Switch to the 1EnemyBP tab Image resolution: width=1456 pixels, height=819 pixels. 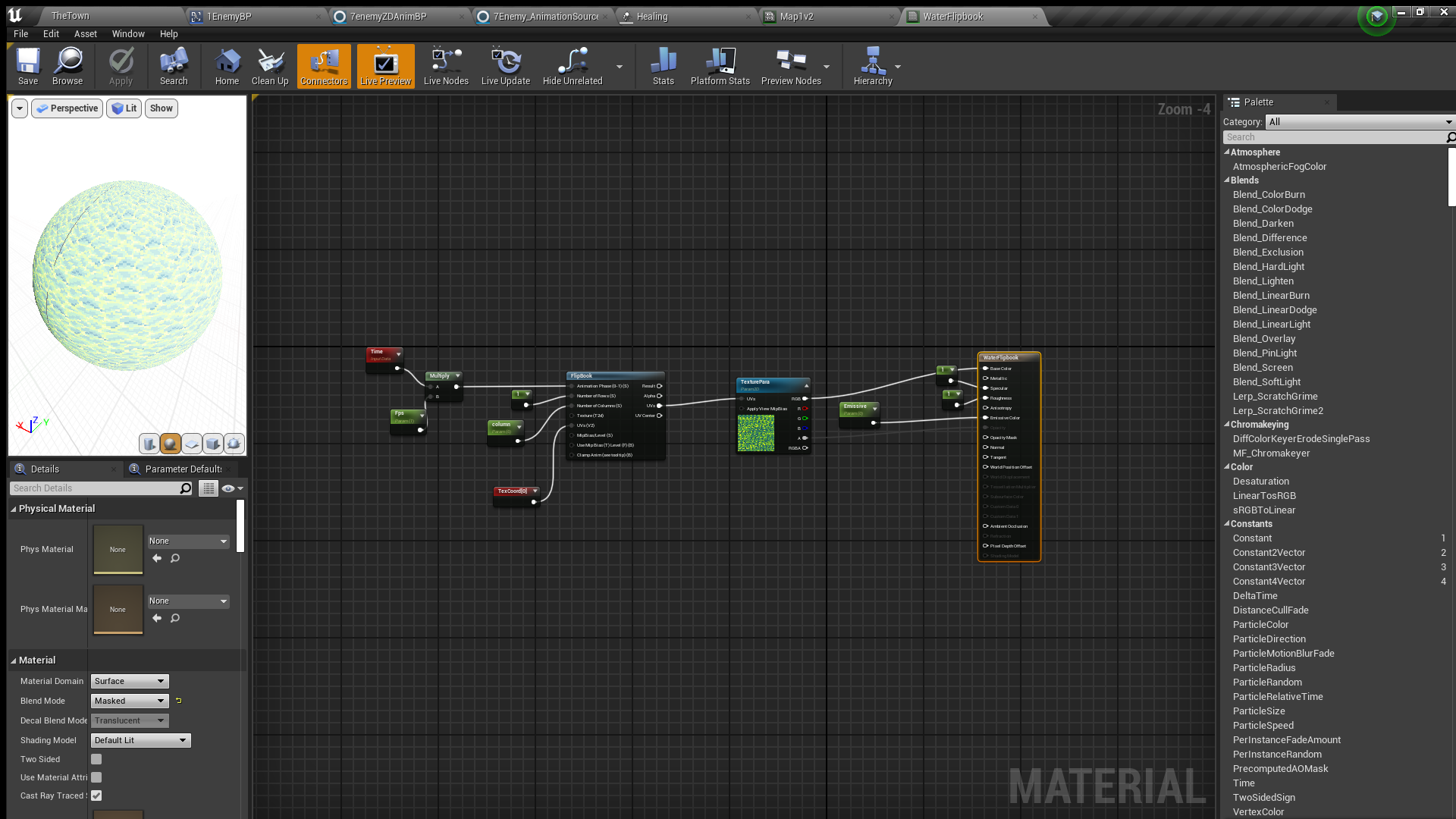[229, 16]
